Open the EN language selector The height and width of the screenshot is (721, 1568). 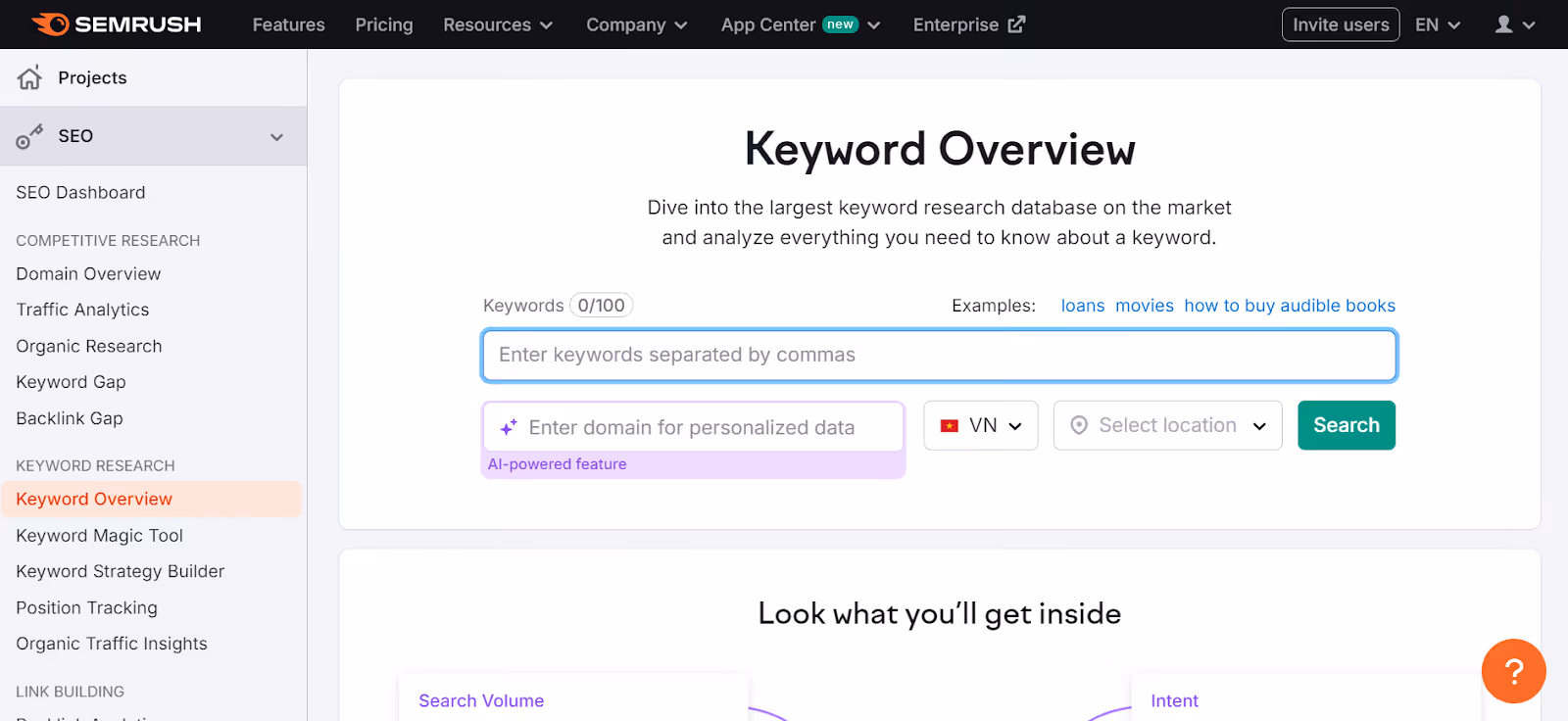pyautogui.click(x=1438, y=24)
